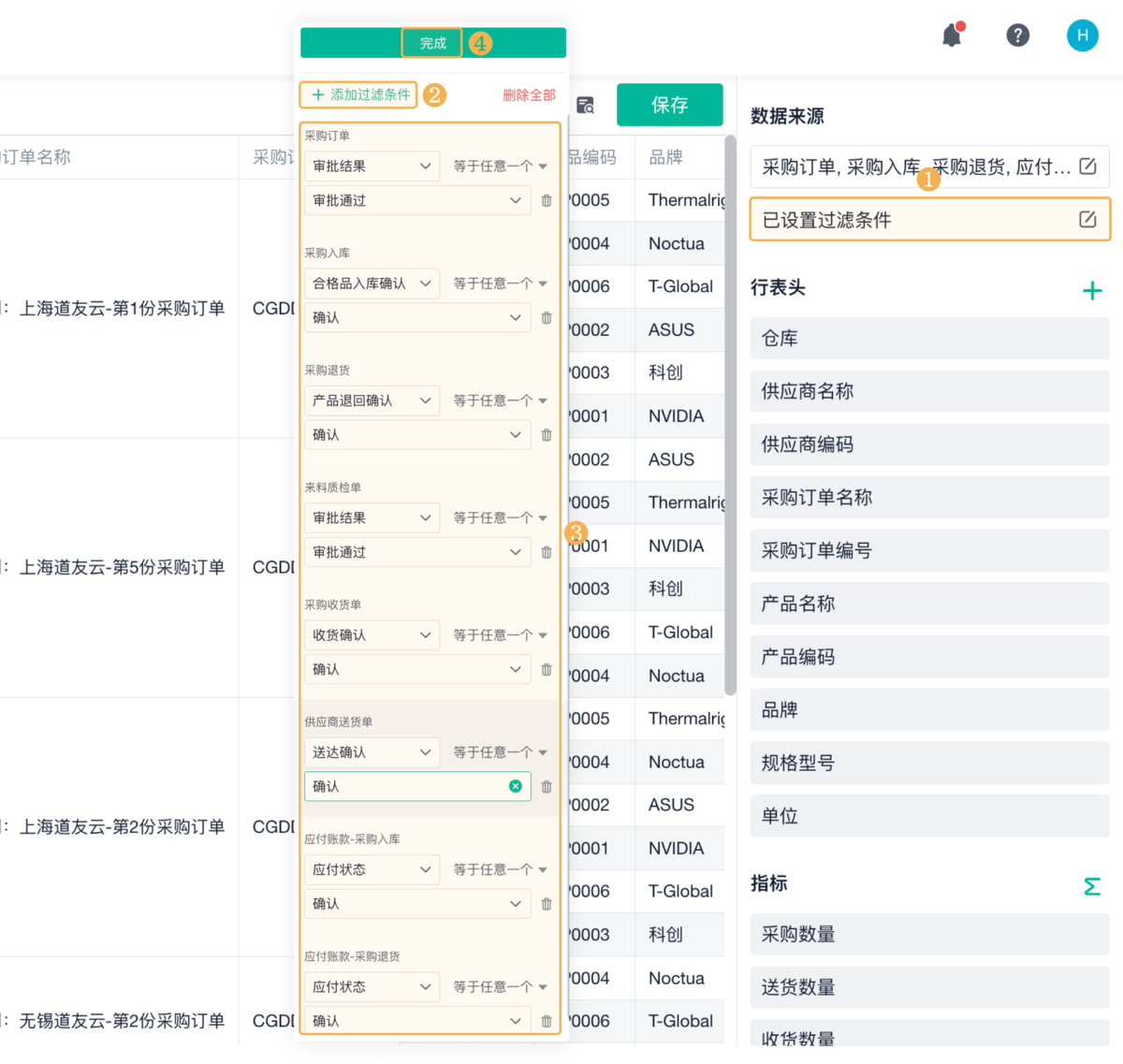
Task: Edit the data source selection icon
Action: (x=1087, y=167)
